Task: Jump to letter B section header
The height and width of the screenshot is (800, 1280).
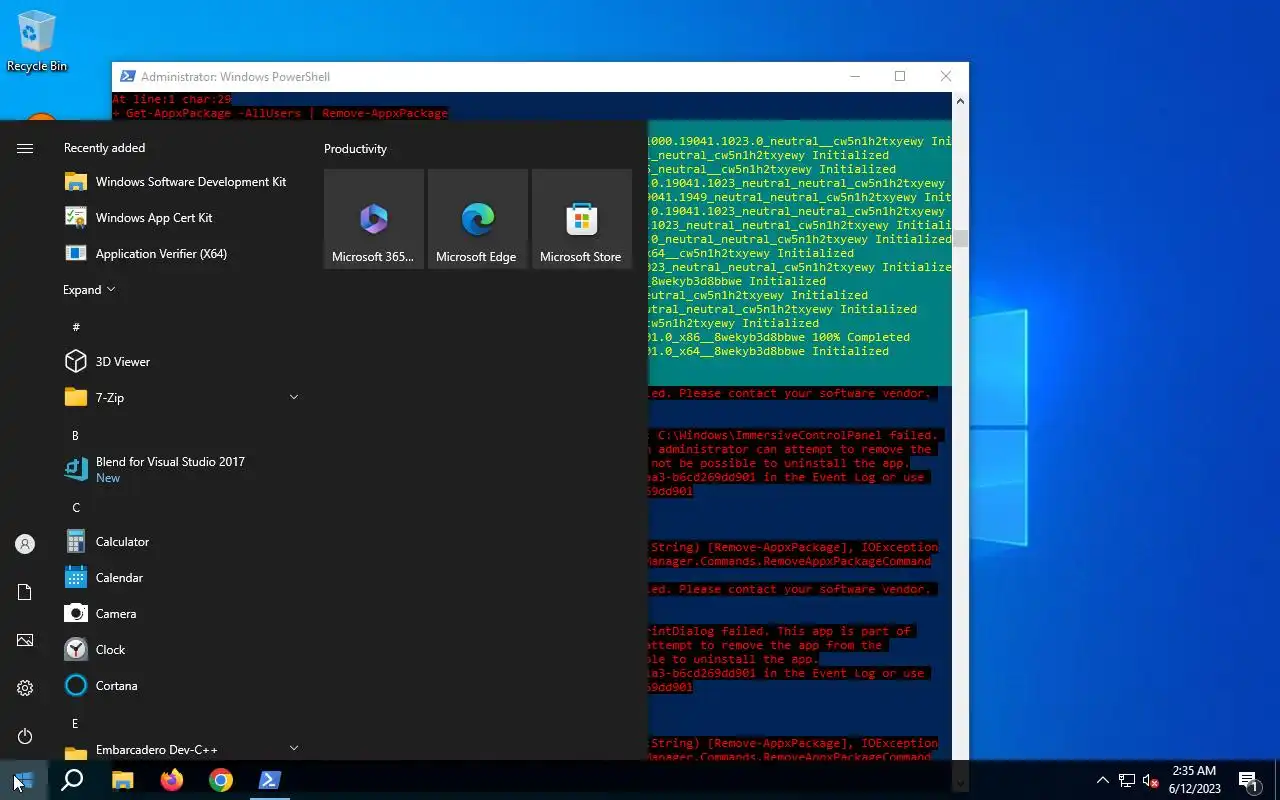Action: [76, 435]
